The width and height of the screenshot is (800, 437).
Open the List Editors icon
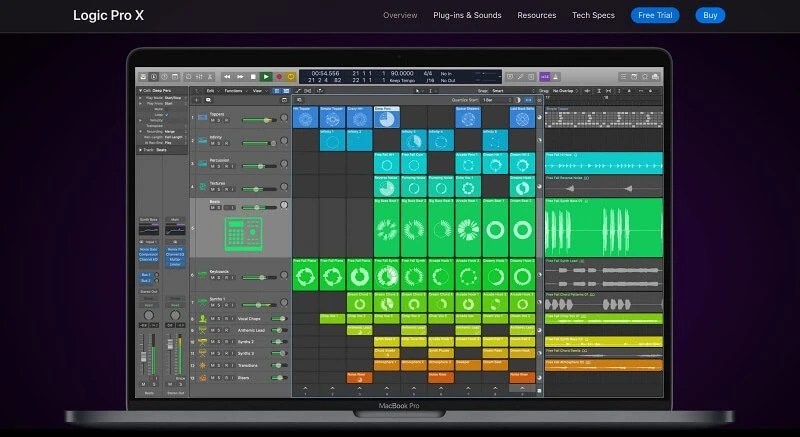click(x=623, y=76)
